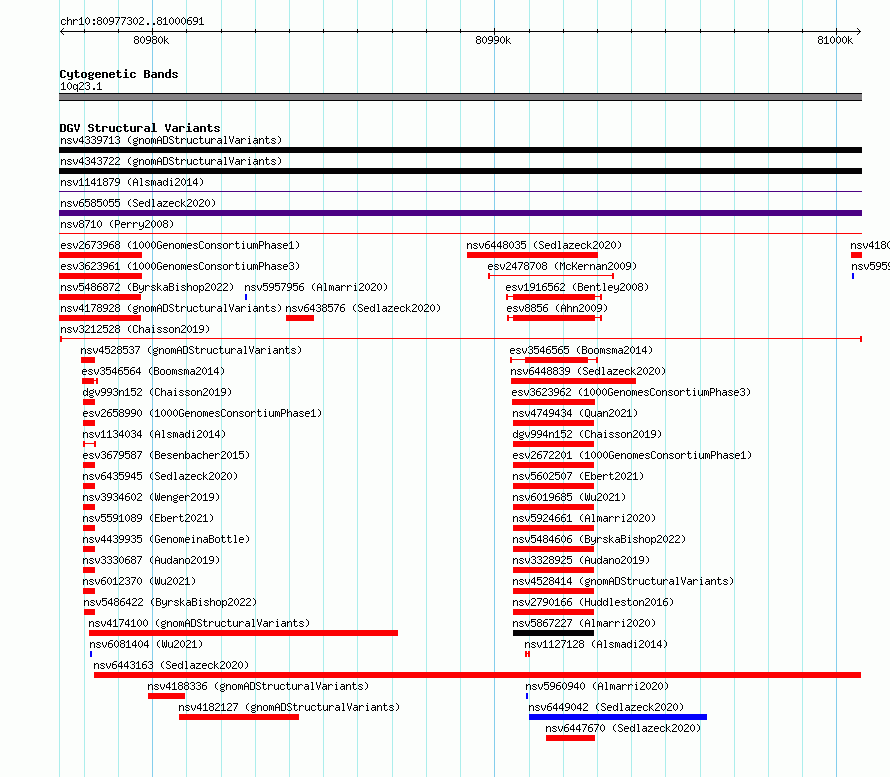Select esv3546564 (Boomsma2014) label
The height and width of the screenshot is (777, 890).
pos(153,371)
